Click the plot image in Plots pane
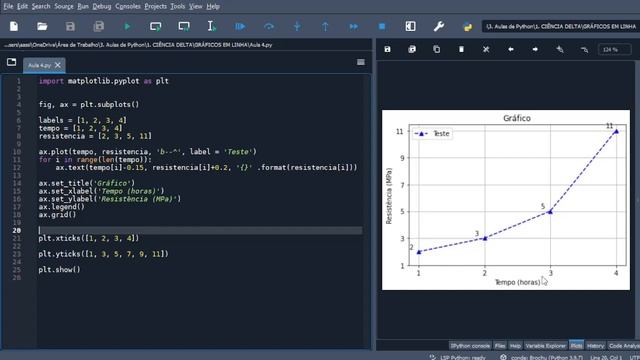The image size is (640, 360). tap(506, 200)
